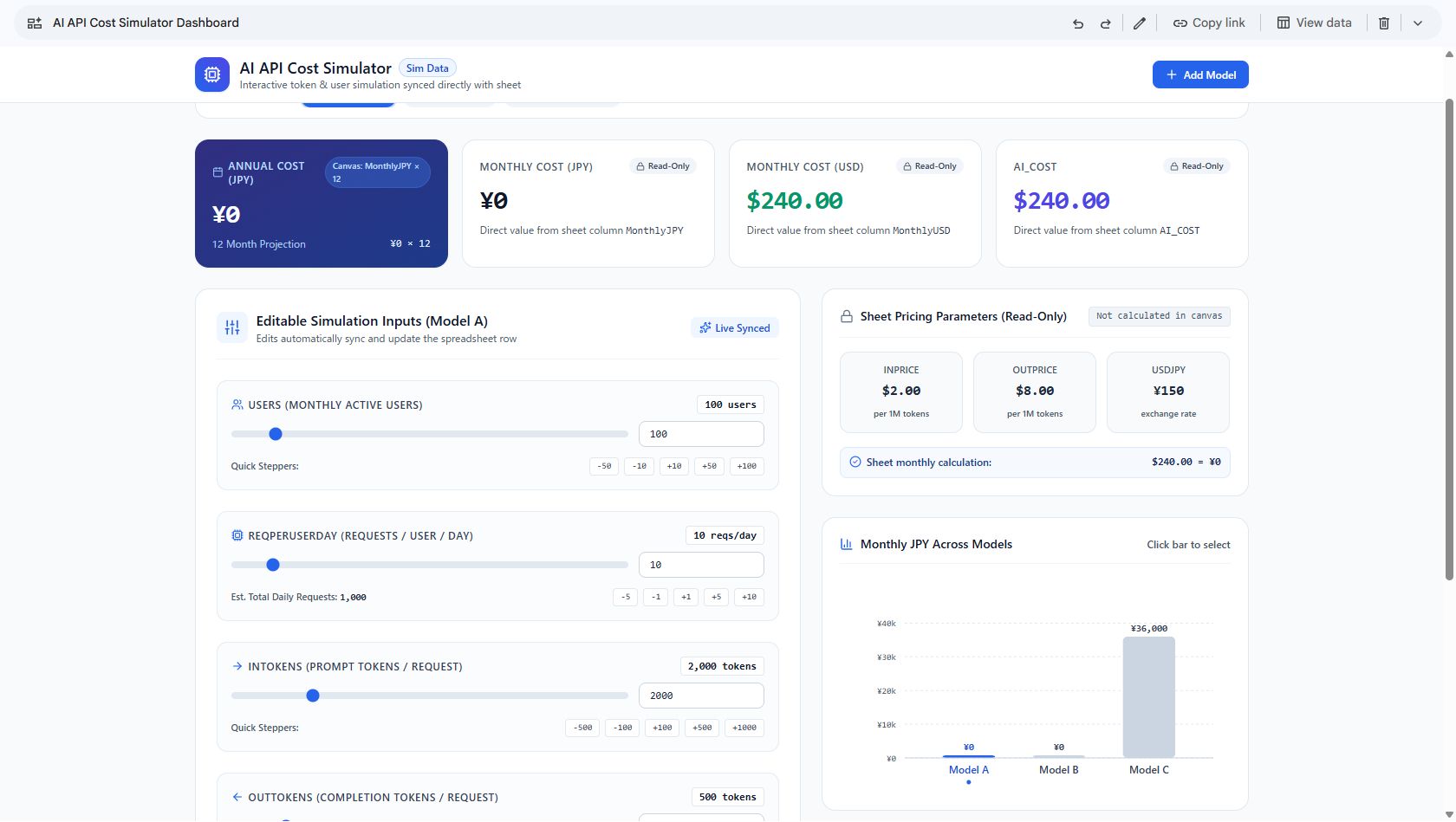Add a new model with Add Model
The width and height of the screenshot is (1456, 822).
pyautogui.click(x=1200, y=74)
